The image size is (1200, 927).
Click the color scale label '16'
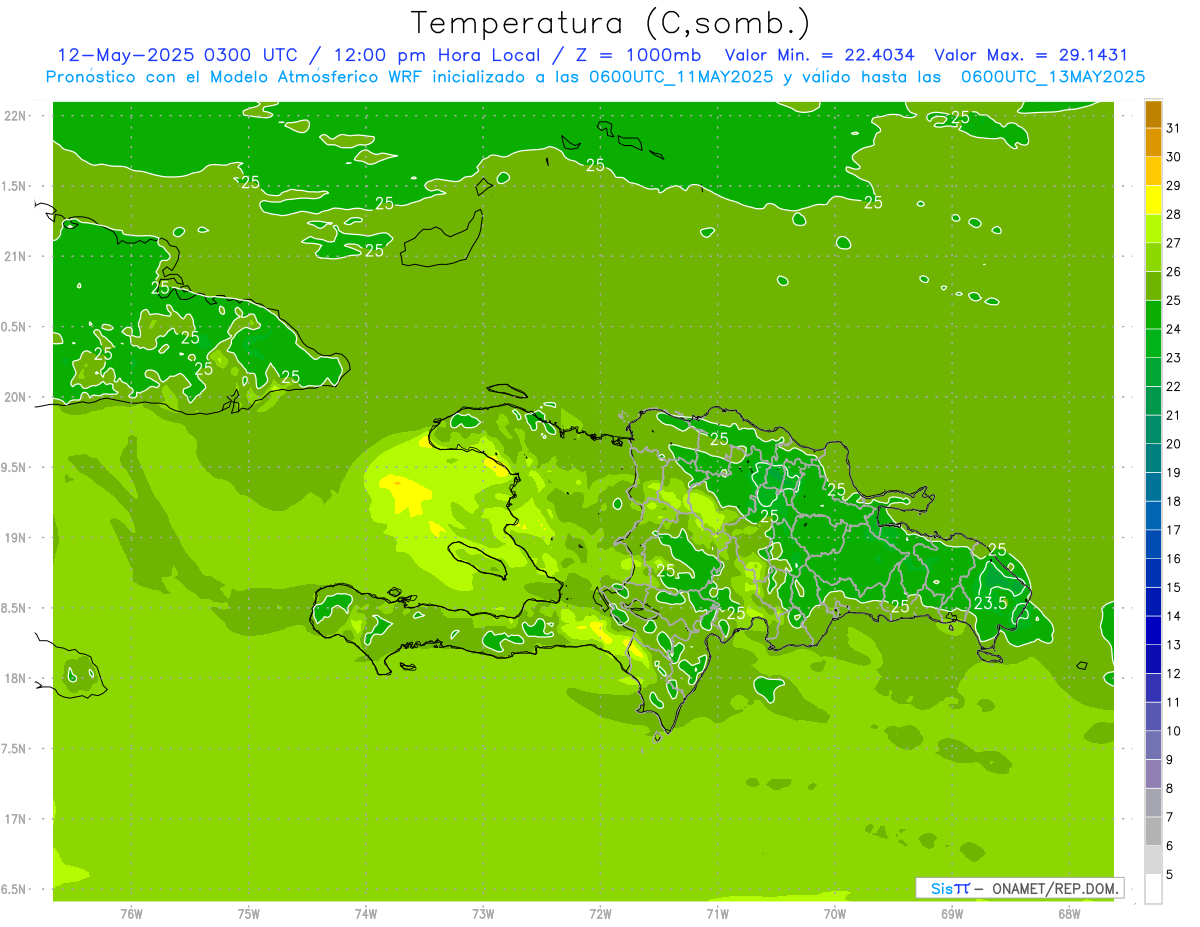1174,559
